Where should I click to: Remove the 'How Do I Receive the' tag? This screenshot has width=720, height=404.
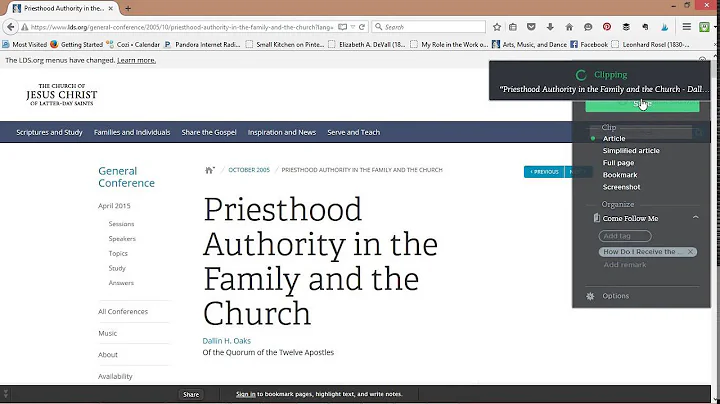[690, 252]
